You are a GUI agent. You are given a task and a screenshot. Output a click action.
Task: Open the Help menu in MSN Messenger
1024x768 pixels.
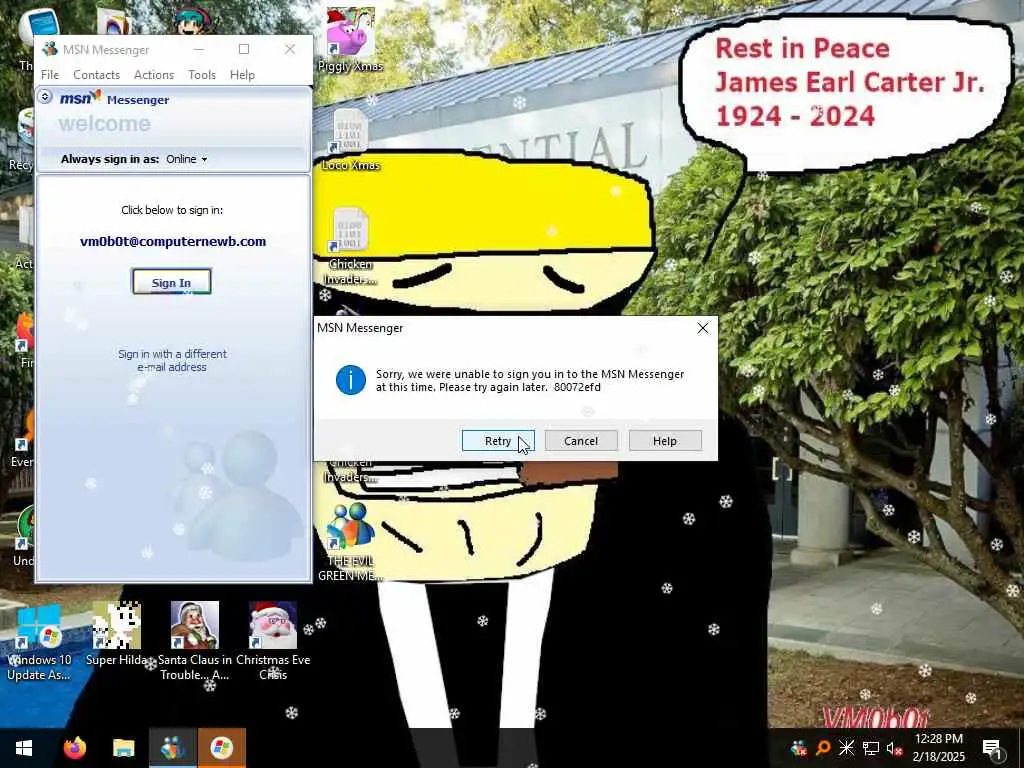tap(242, 74)
